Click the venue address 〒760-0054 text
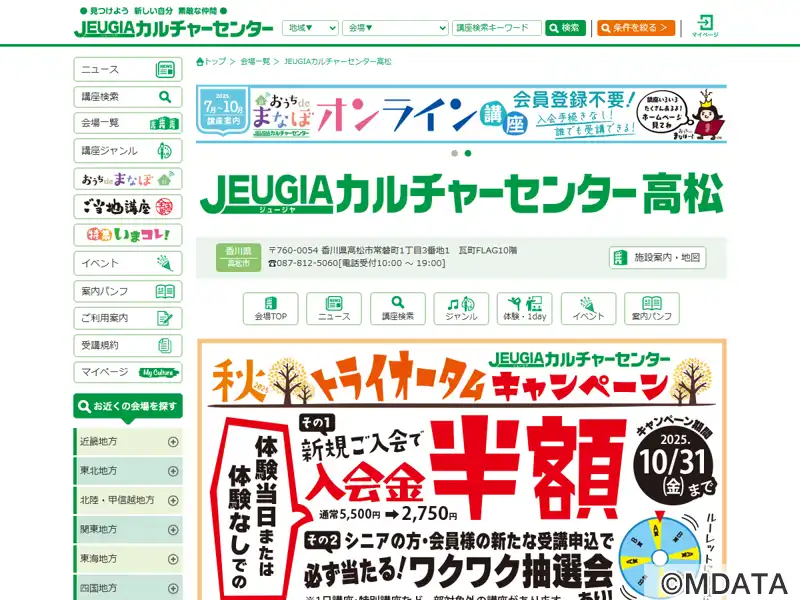Viewport: 800px width, 600px height. (393, 251)
